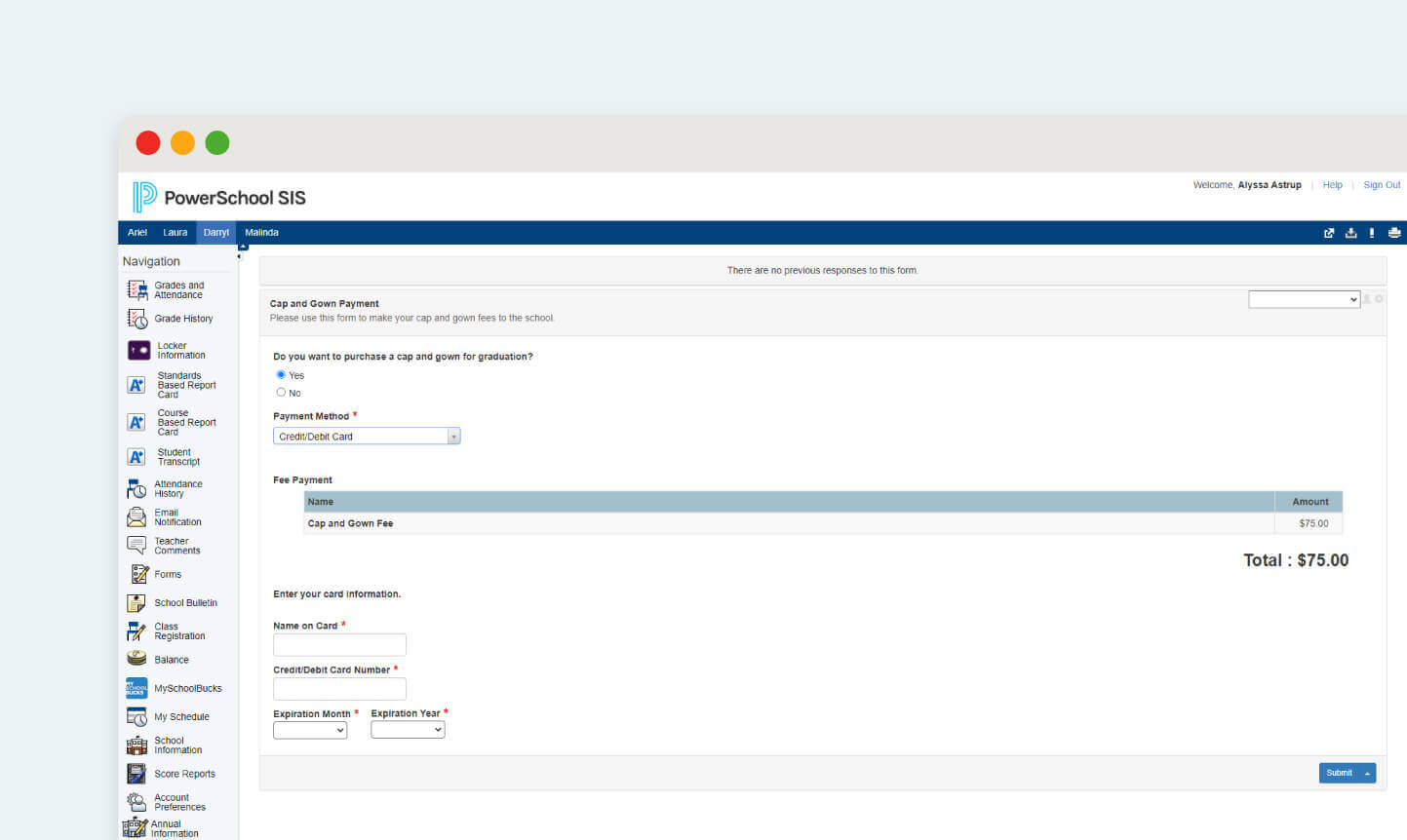Viewport: 1407px width, 840px height.
Task: Open the Grades and Attendance icon
Action: click(136, 288)
